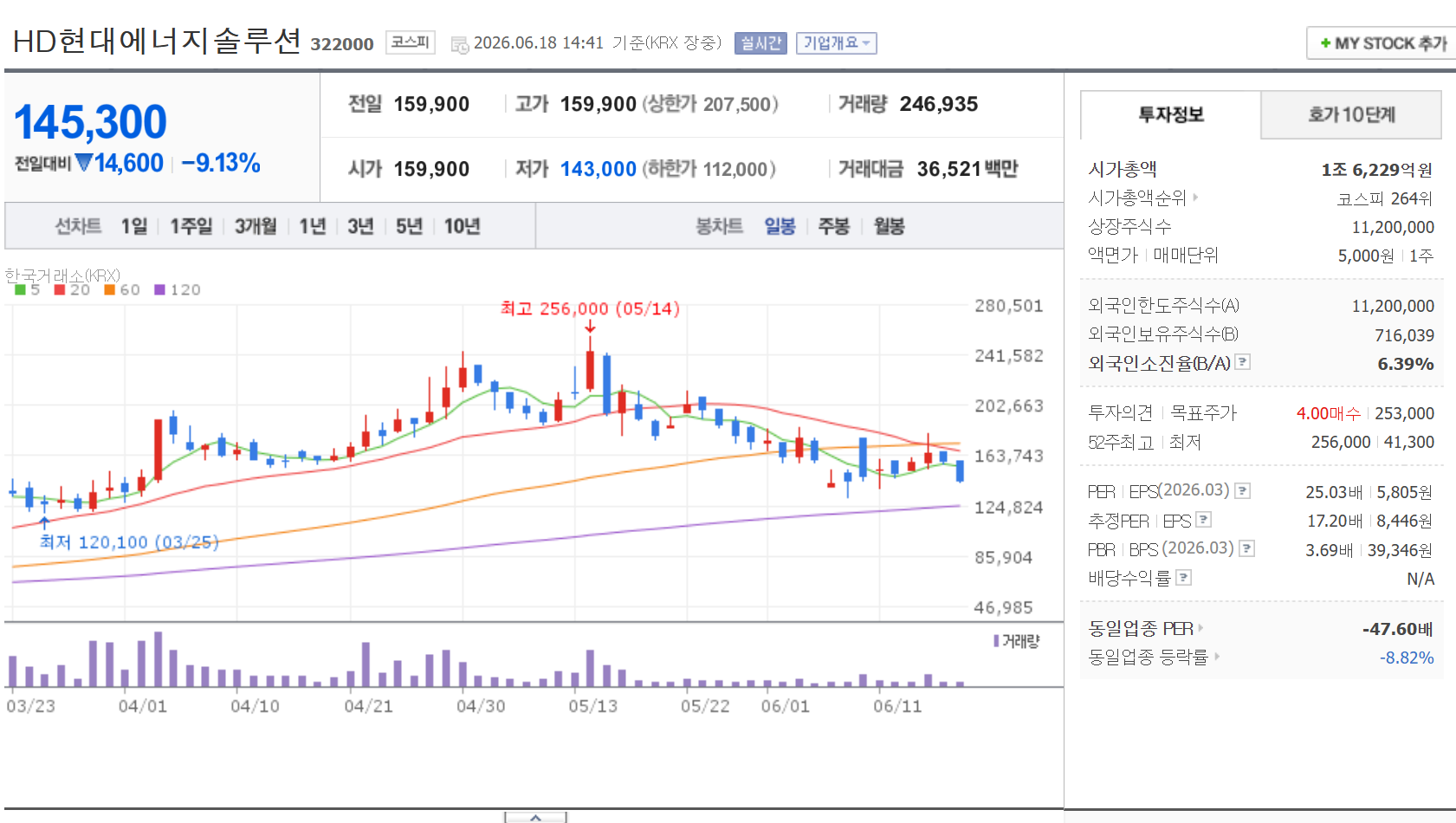Switch to the 호가10단계 tab
Image resolution: width=1456 pixels, height=823 pixels.
1351,114
